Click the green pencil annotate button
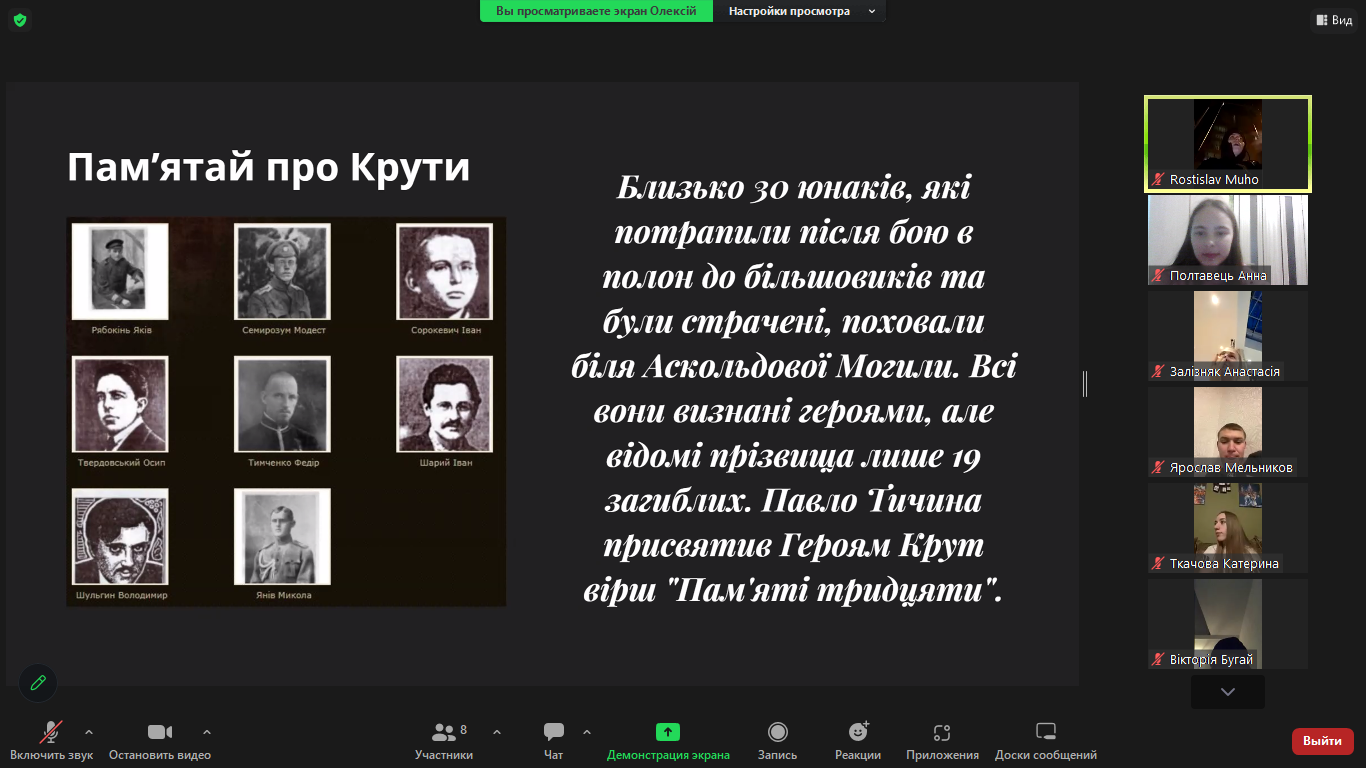The width and height of the screenshot is (1366, 768). [x=38, y=683]
